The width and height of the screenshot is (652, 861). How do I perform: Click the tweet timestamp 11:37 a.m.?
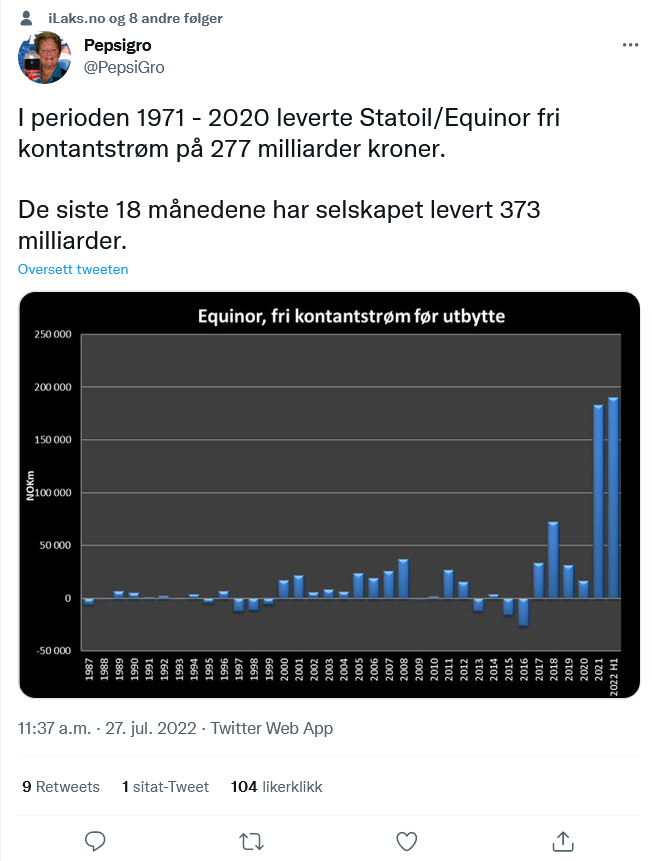(x=54, y=728)
